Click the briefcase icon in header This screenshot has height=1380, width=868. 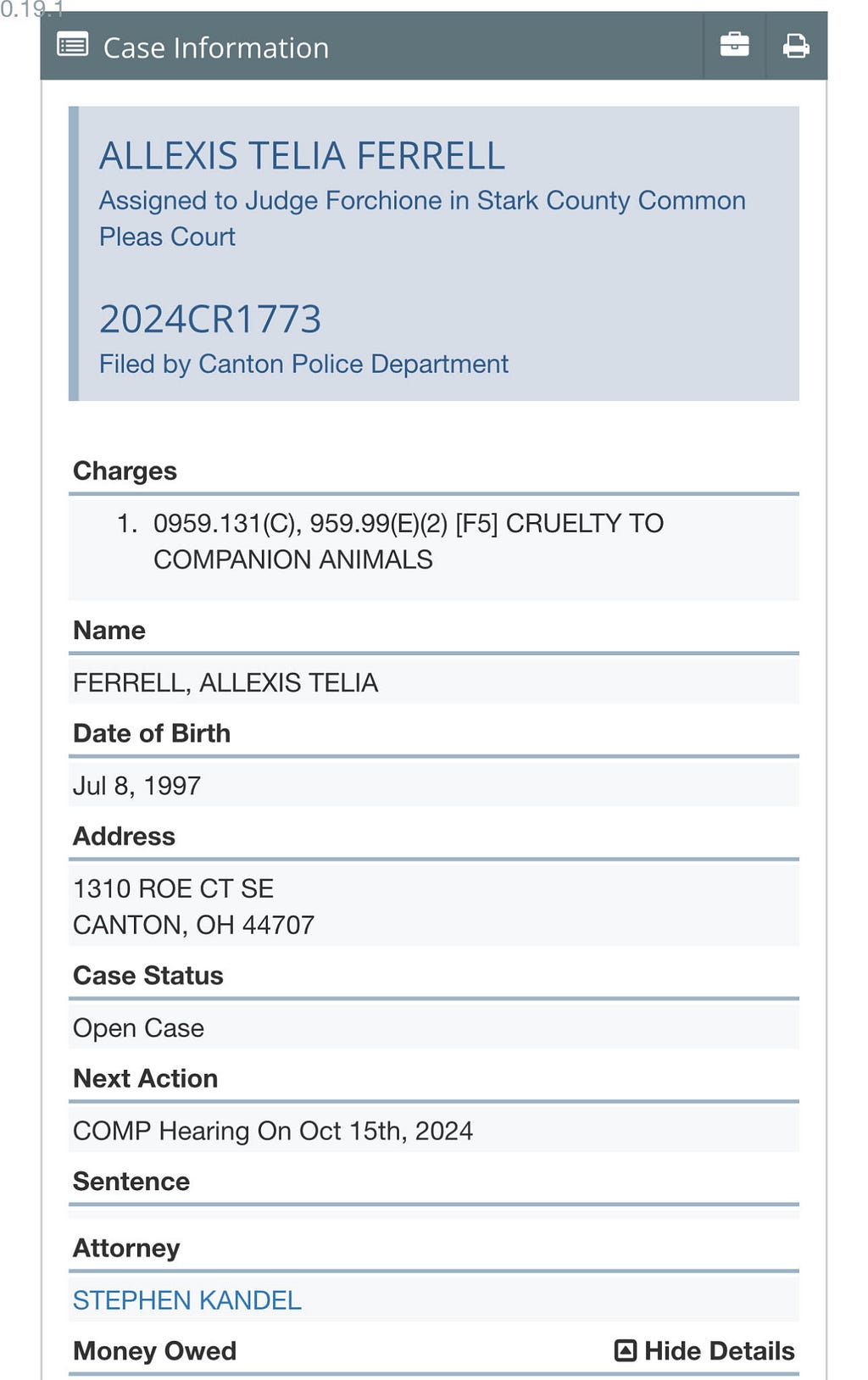pyautogui.click(x=734, y=45)
